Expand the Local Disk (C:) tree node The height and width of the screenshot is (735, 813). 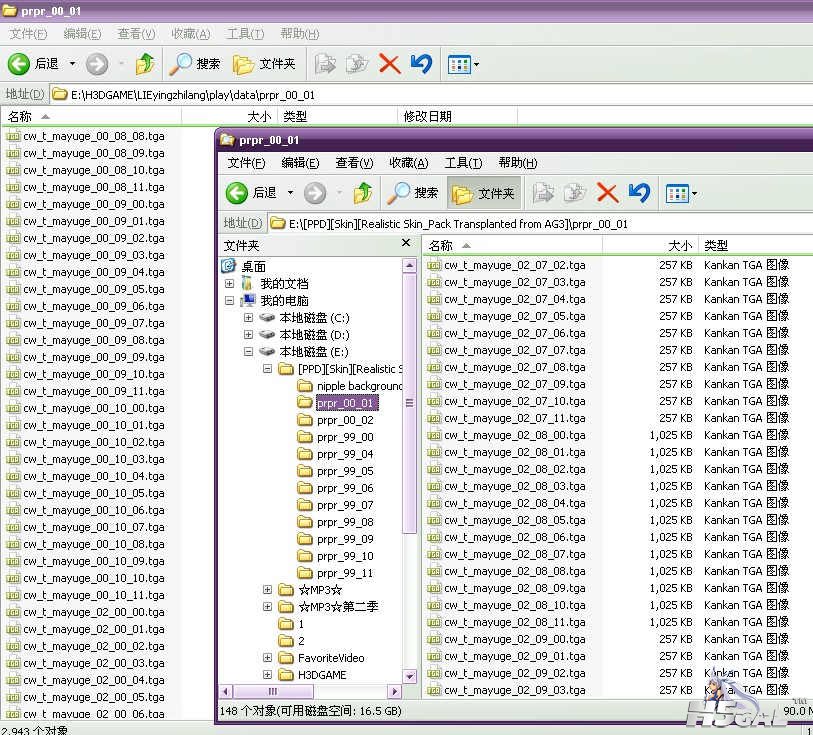(248, 317)
